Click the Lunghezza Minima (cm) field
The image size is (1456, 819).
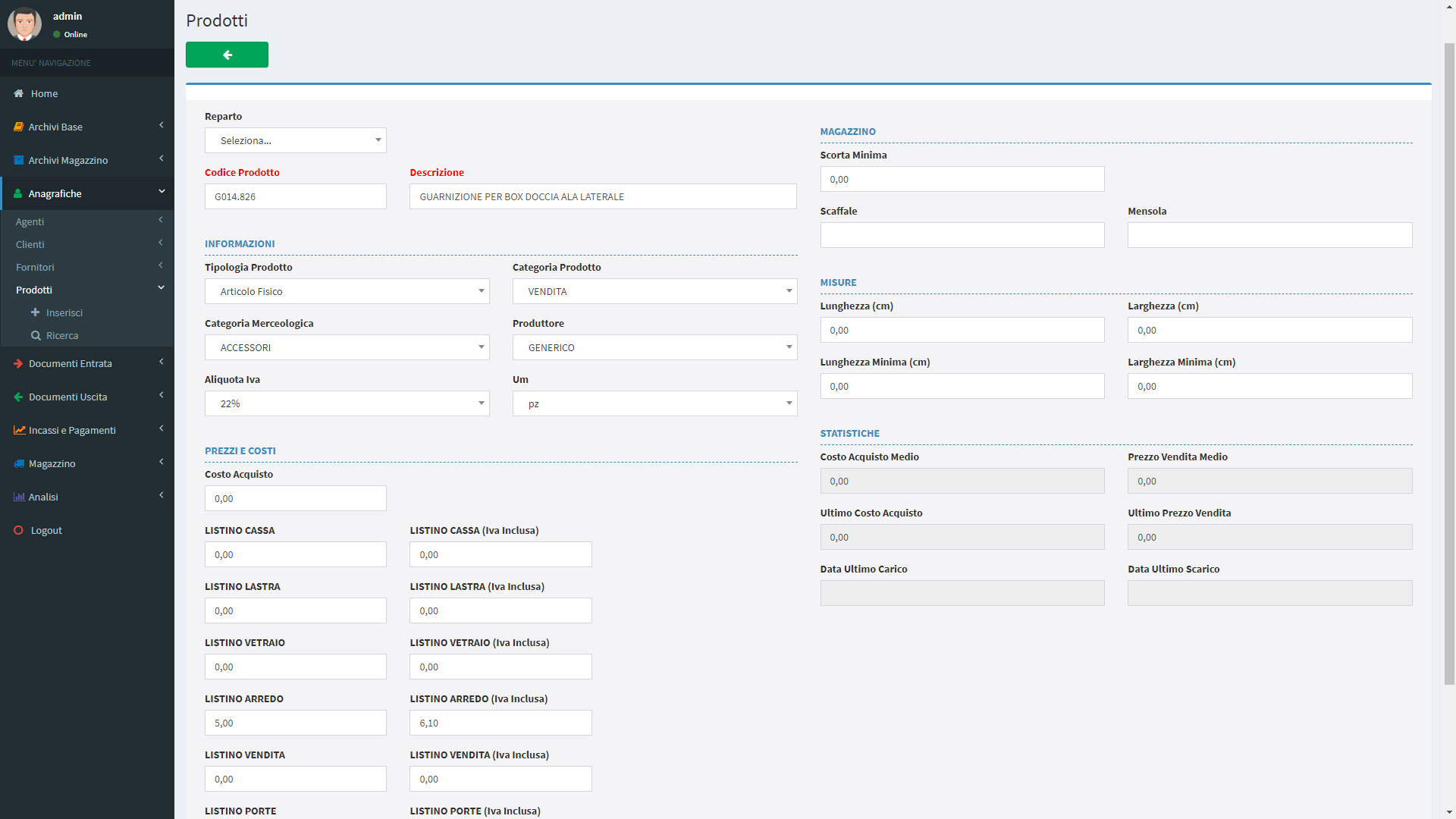pos(962,386)
